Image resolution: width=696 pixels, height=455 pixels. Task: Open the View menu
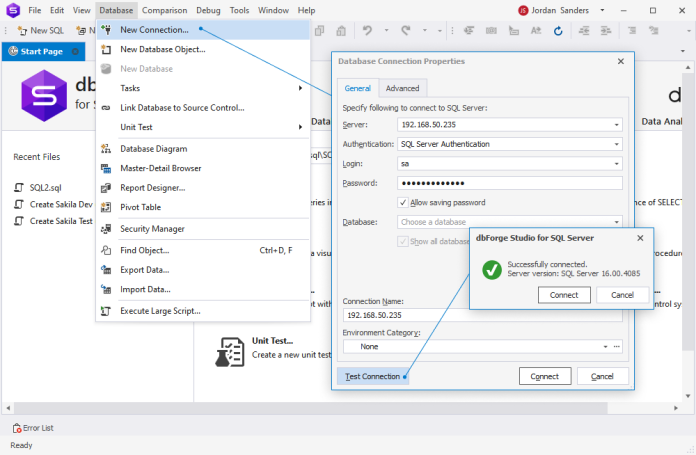tap(82, 10)
